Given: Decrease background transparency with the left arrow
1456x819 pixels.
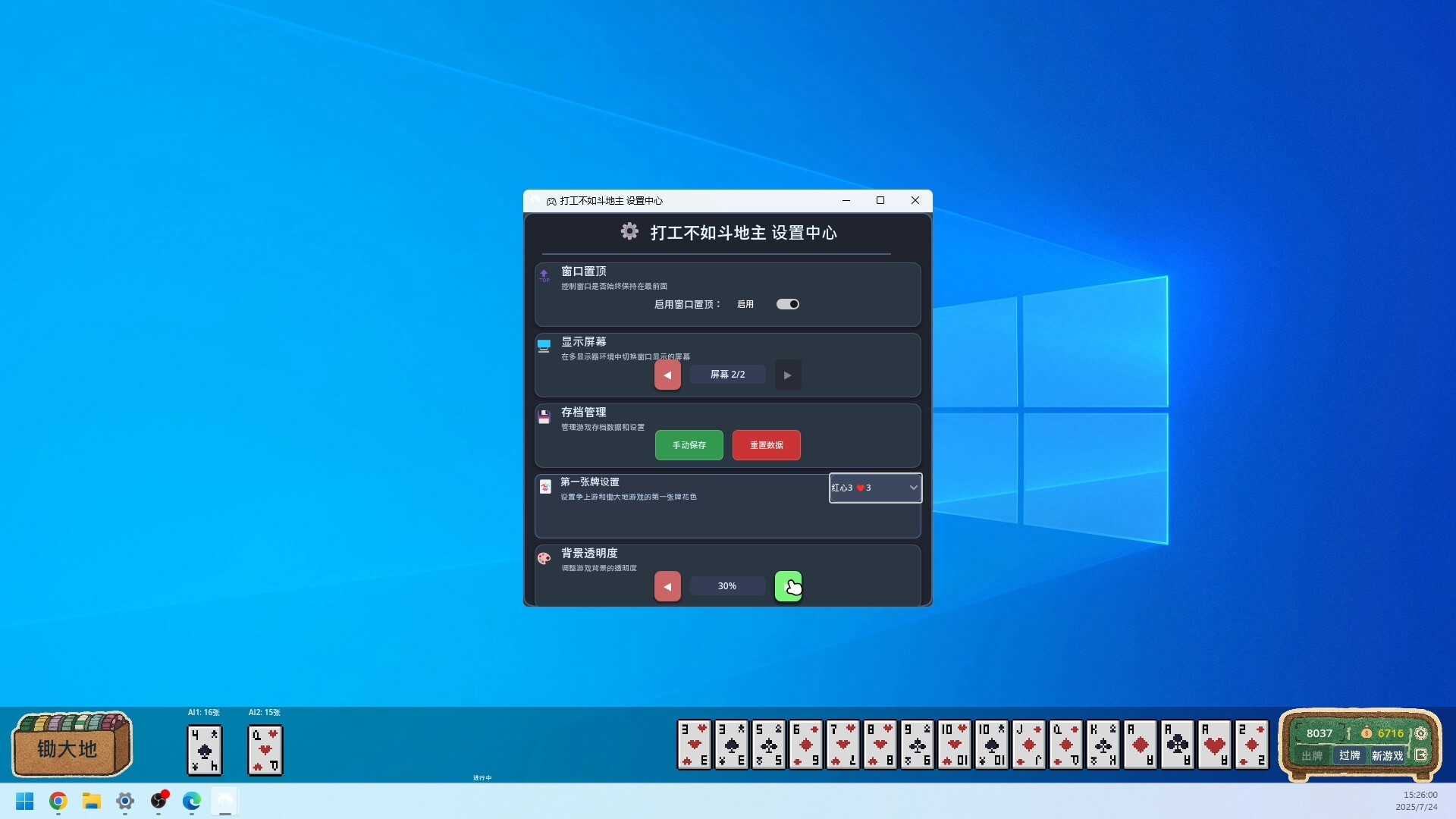Looking at the screenshot, I should point(667,585).
